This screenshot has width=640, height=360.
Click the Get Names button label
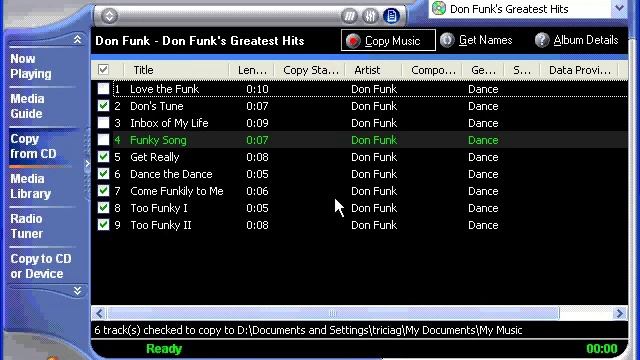point(485,40)
